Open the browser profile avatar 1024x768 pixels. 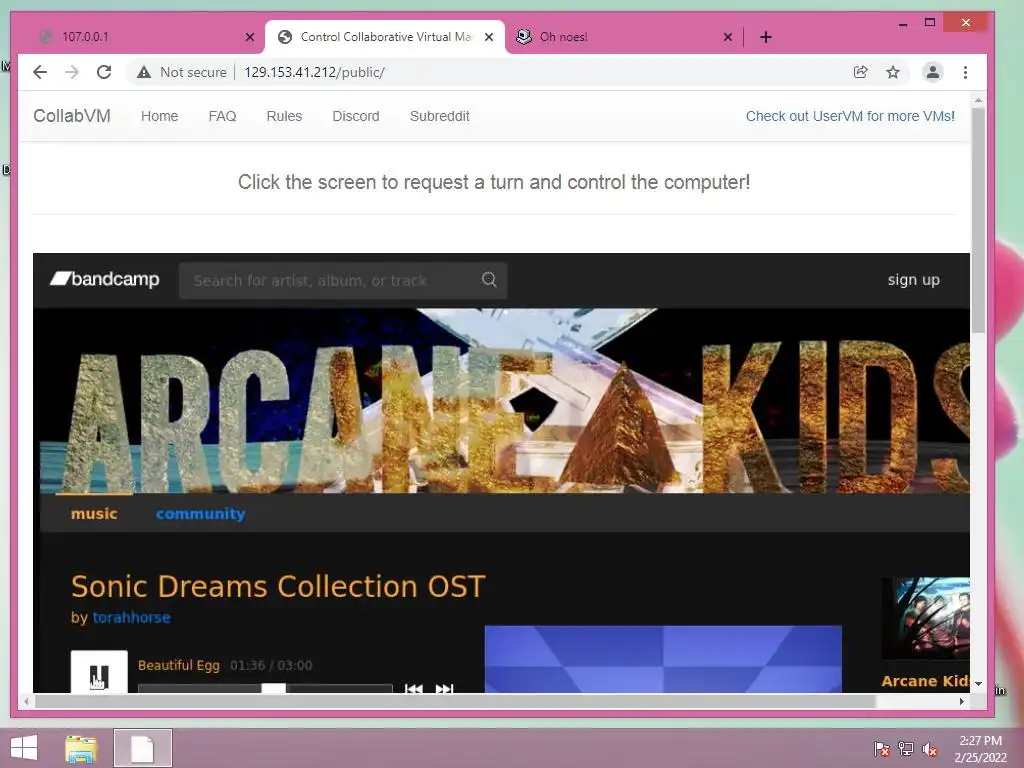click(x=933, y=72)
